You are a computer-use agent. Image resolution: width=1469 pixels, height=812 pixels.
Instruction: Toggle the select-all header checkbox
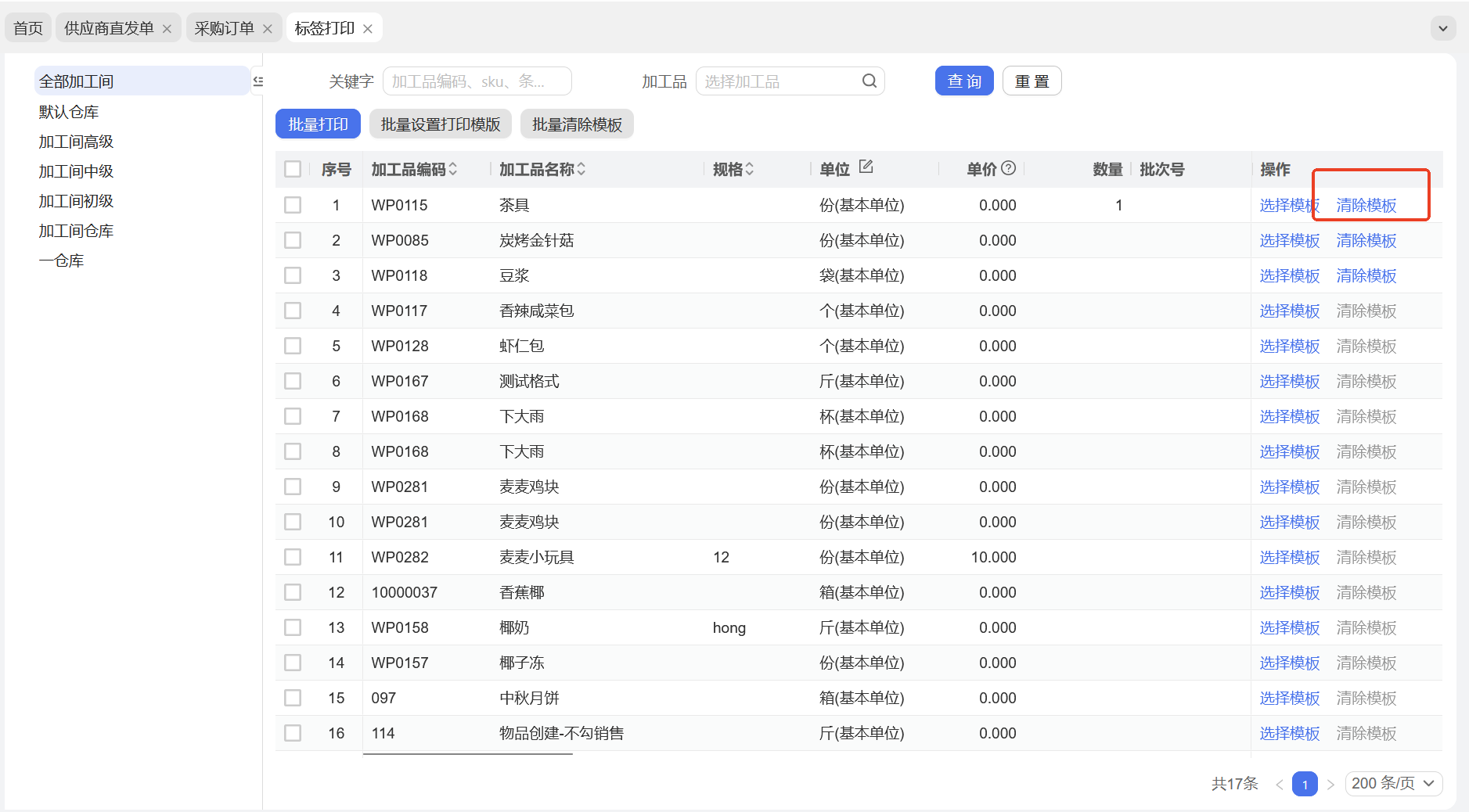coord(293,169)
